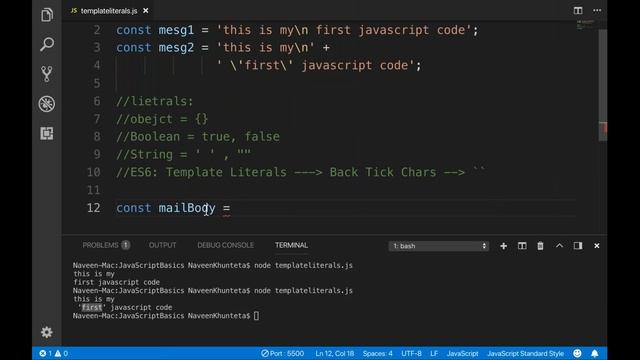Viewport: 640px width, 360px height.
Task: Click highlighted 'first' text in terminal
Action: pyautogui.click(x=92, y=307)
